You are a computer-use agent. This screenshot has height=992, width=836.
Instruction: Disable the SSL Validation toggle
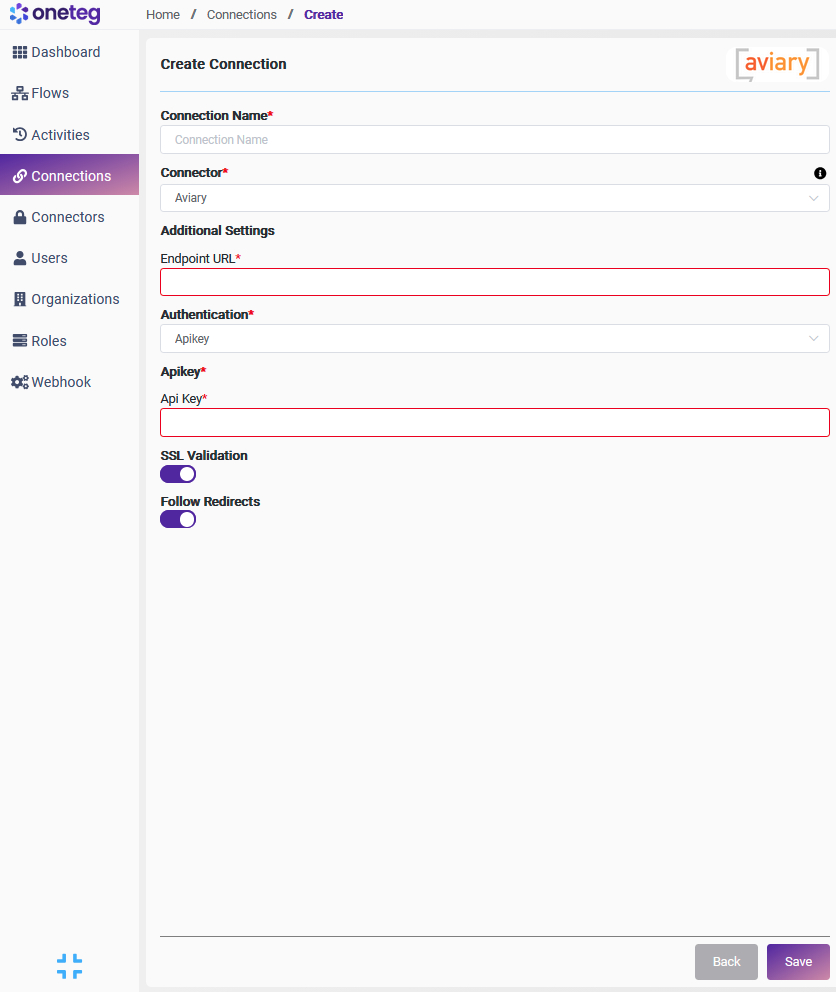click(x=178, y=474)
